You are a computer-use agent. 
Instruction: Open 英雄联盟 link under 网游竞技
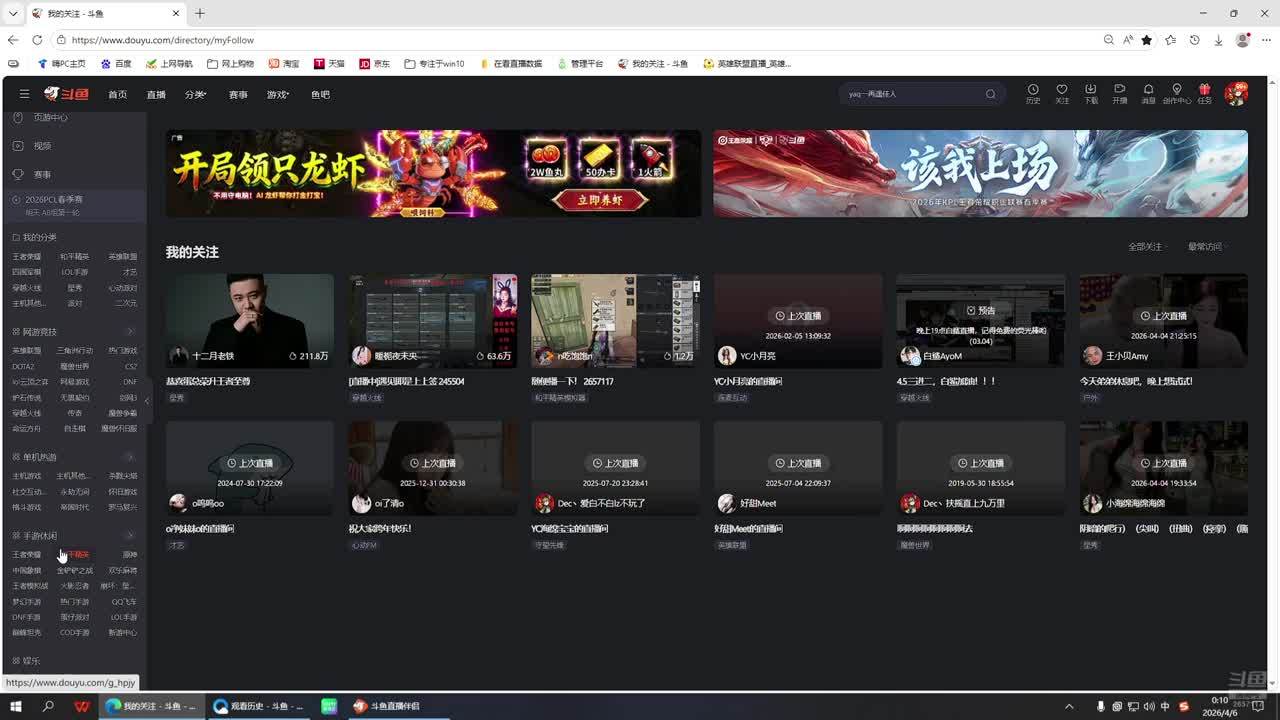click(x=26, y=351)
